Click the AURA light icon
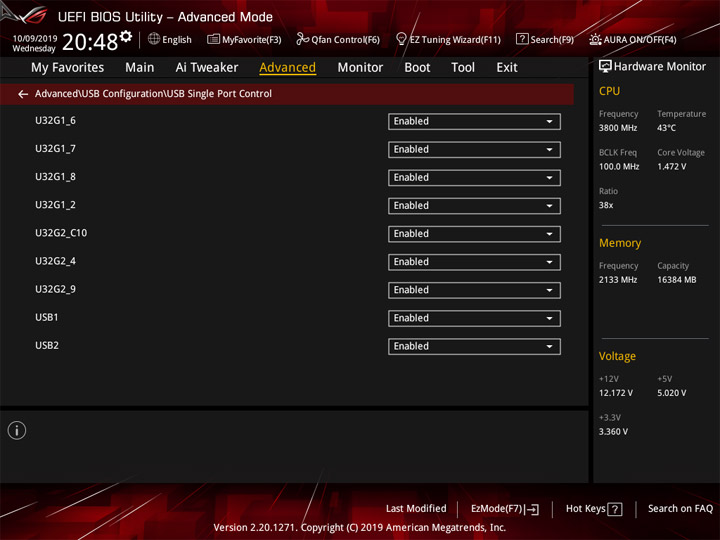This screenshot has width=720, height=540. coord(595,39)
